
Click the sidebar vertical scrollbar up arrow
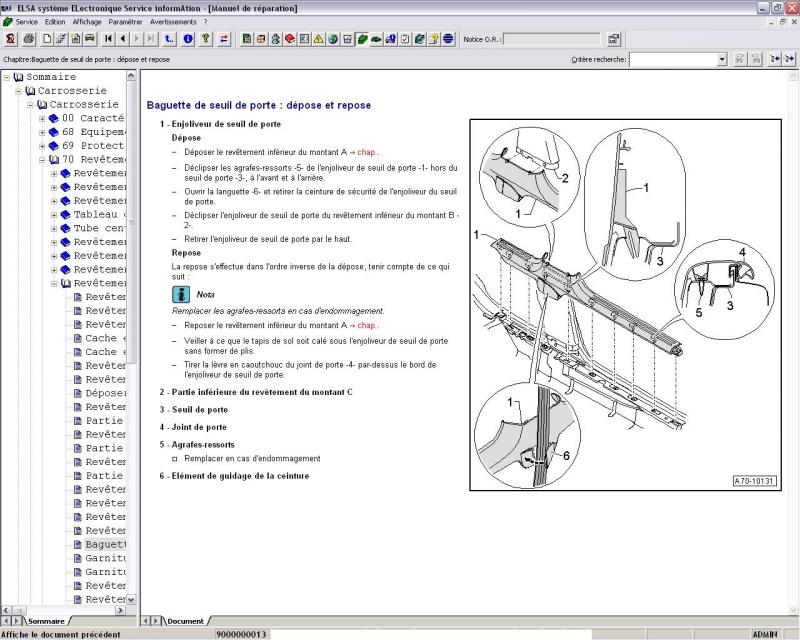131,76
